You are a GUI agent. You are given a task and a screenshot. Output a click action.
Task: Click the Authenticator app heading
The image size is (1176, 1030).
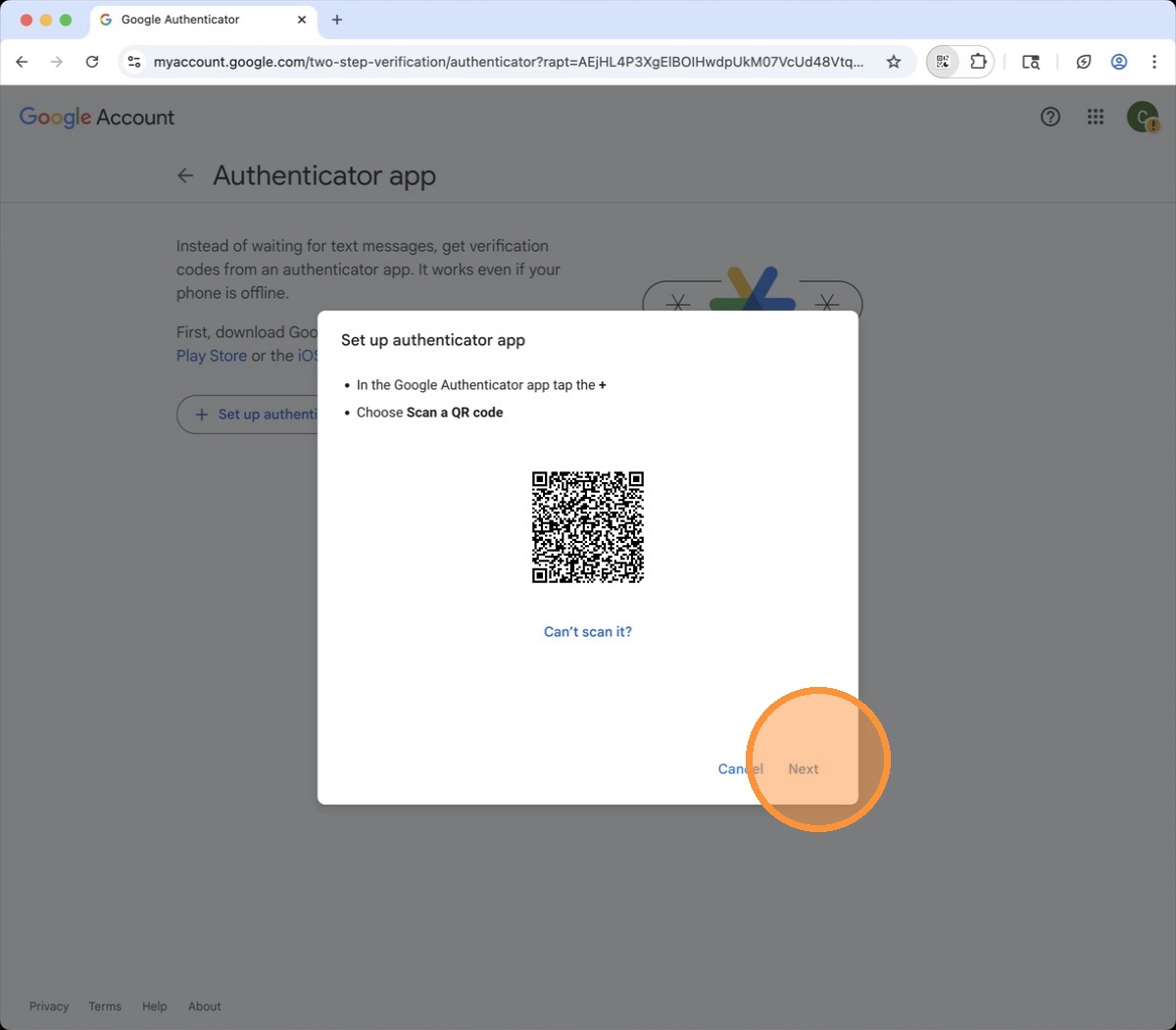click(x=324, y=176)
